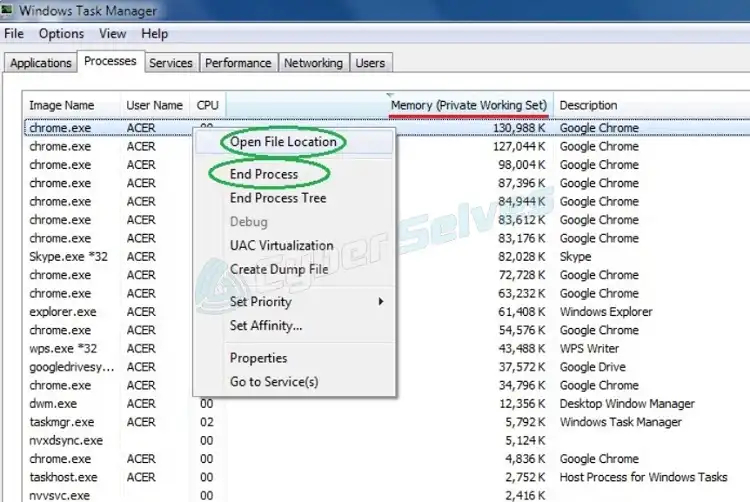Click the 43,488 K memory cell
This screenshot has width=750, height=502.
coord(522,349)
